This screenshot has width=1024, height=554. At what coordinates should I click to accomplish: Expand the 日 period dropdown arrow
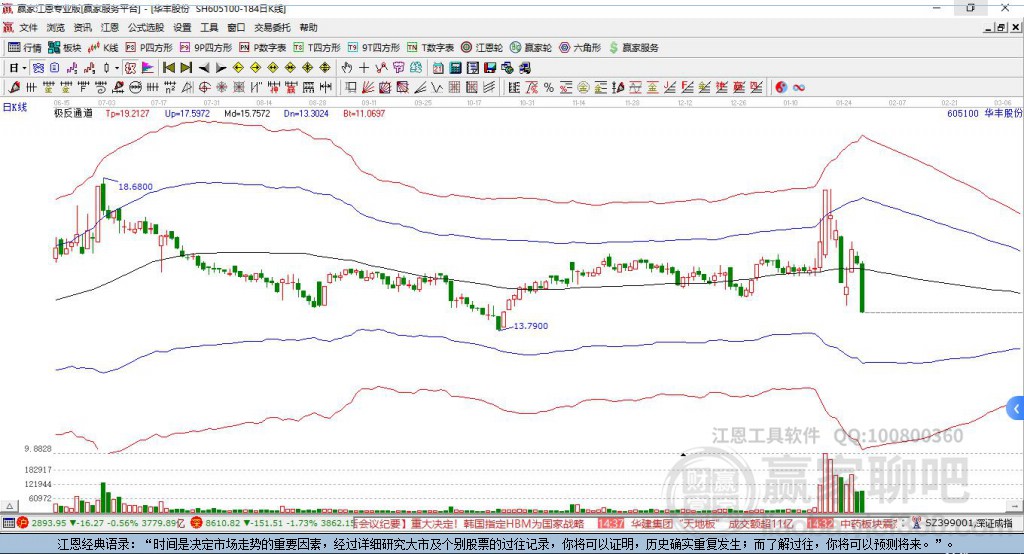point(25,68)
